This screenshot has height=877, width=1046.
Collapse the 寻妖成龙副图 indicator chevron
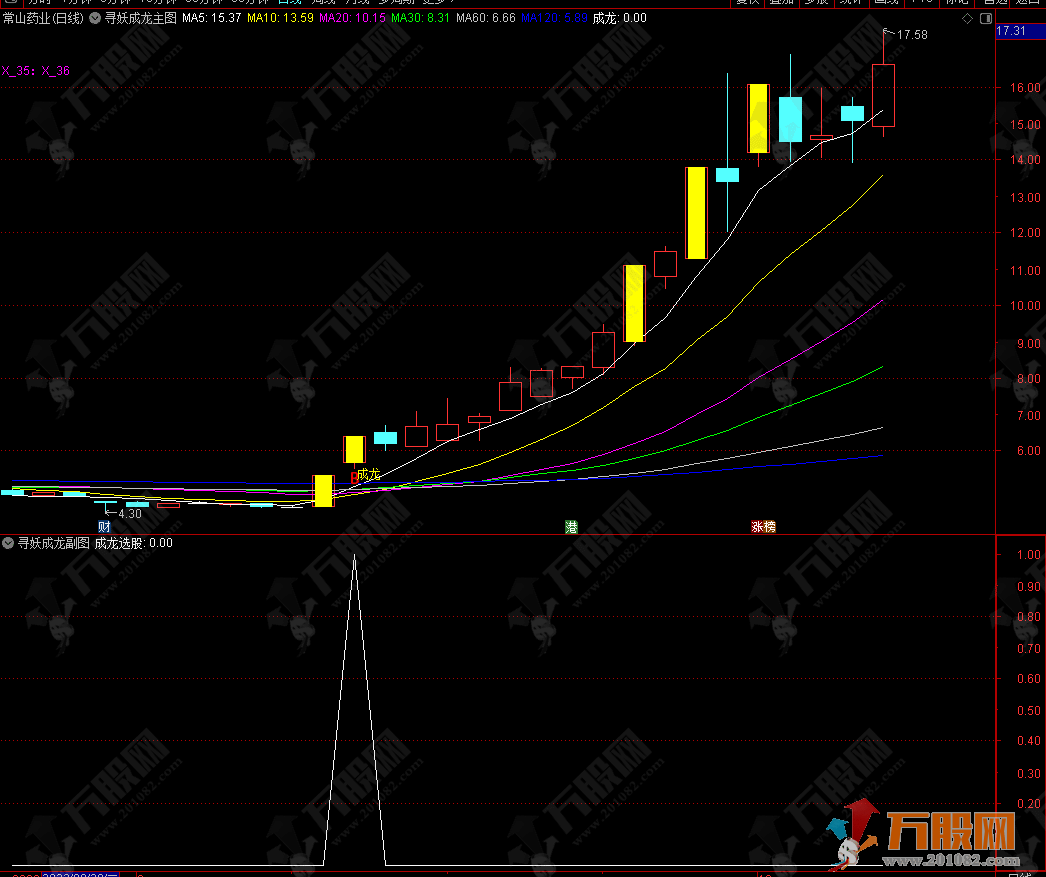(9, 543)
